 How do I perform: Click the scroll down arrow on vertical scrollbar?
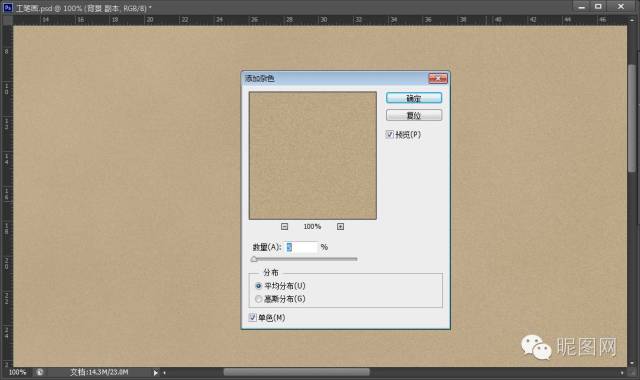click(632, 362)
